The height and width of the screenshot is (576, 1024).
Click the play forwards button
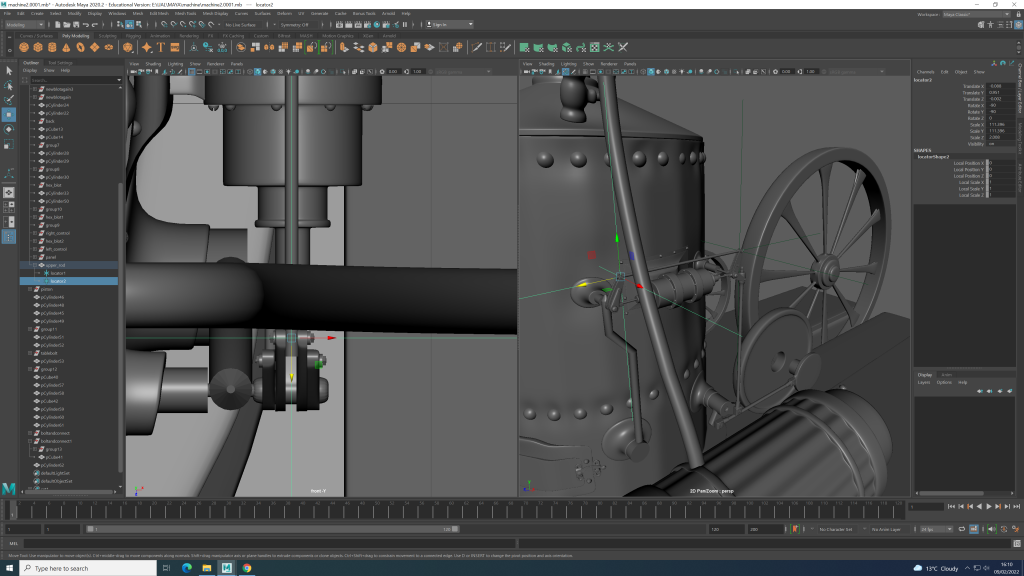tap(989, 507)
